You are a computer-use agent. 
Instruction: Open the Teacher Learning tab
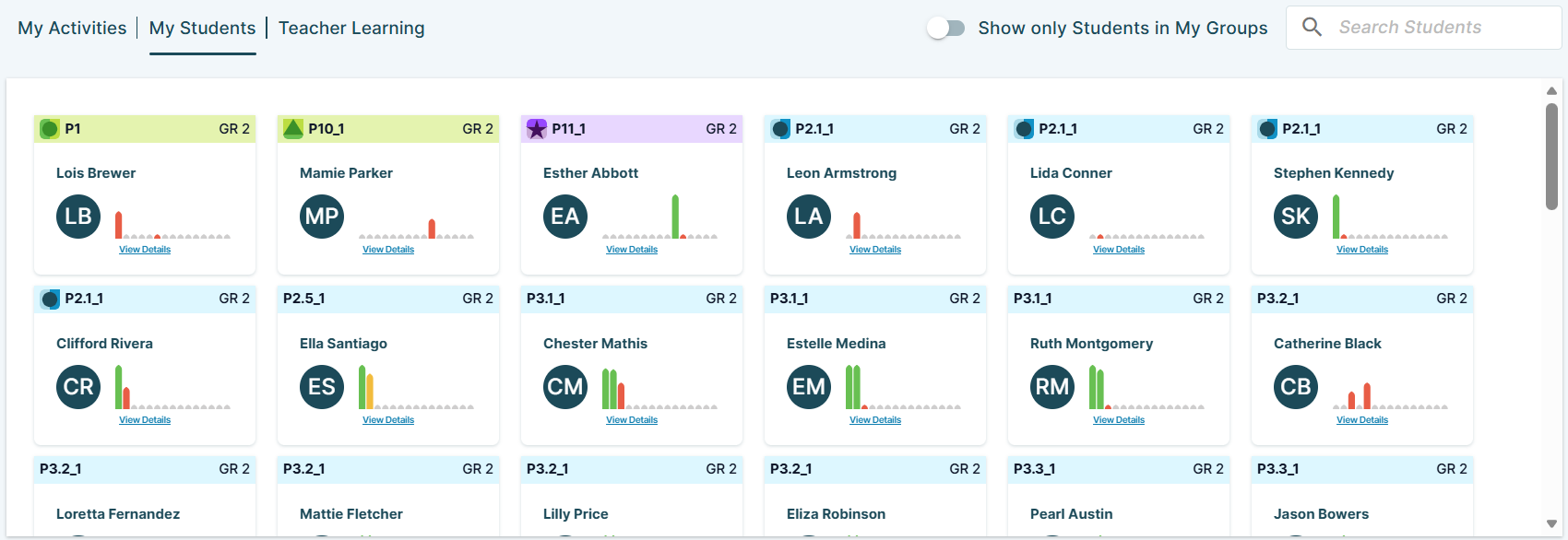click(x=351, y=29)
